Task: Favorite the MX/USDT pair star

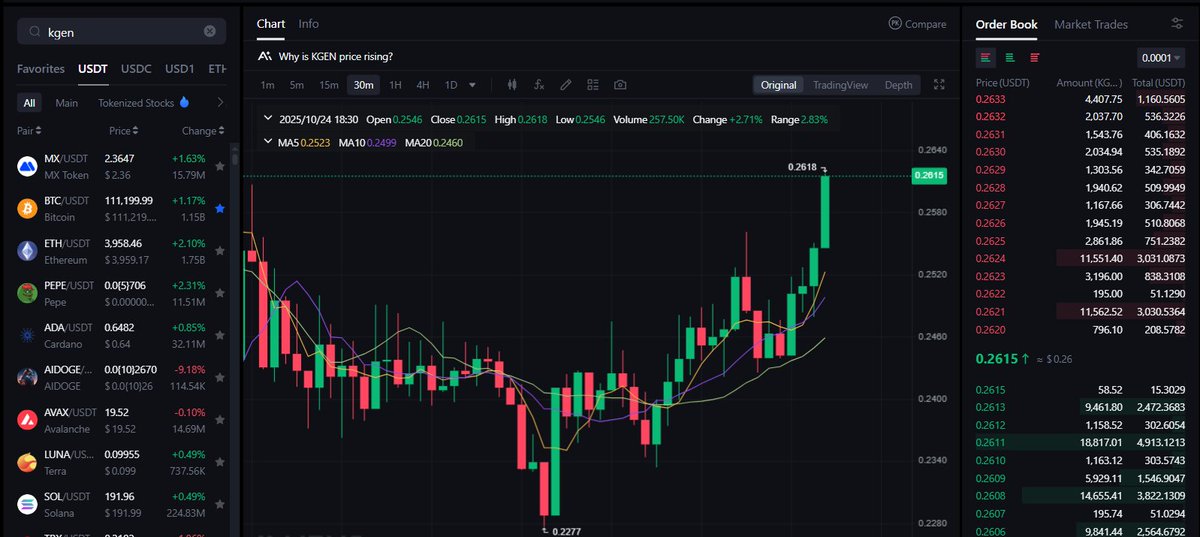Action: [x=219, y=166]
